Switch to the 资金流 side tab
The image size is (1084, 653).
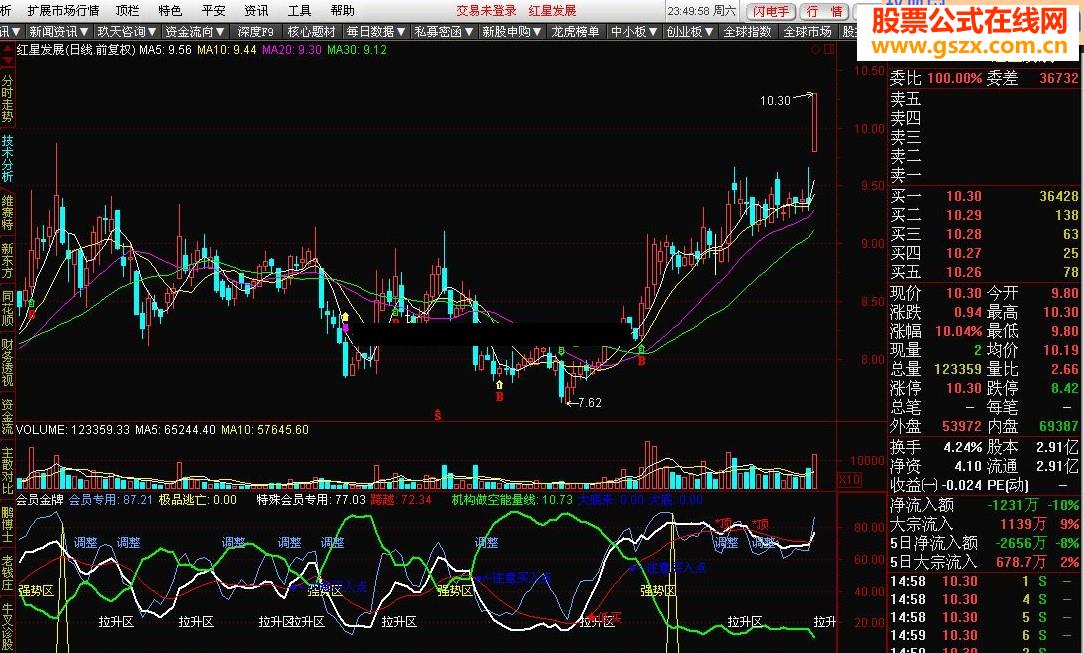coord(7,416)
